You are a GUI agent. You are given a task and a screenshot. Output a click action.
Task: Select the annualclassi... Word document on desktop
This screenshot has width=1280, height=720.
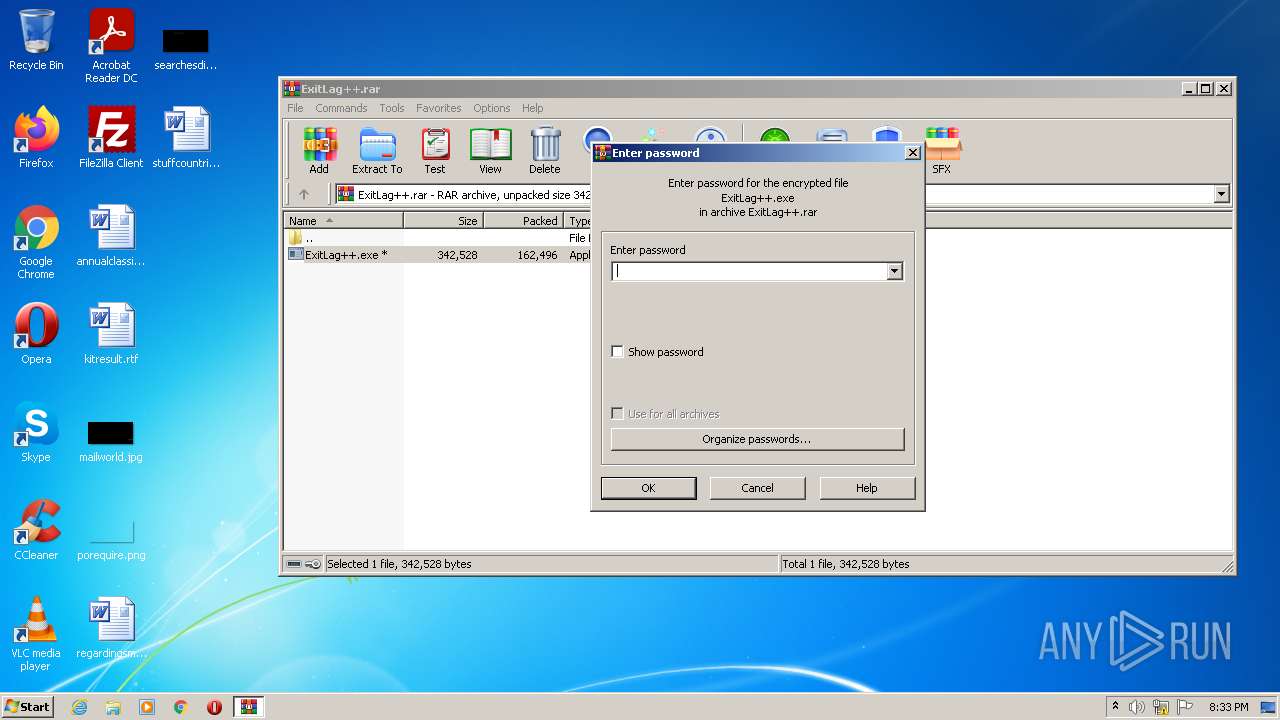click(111, 236)
